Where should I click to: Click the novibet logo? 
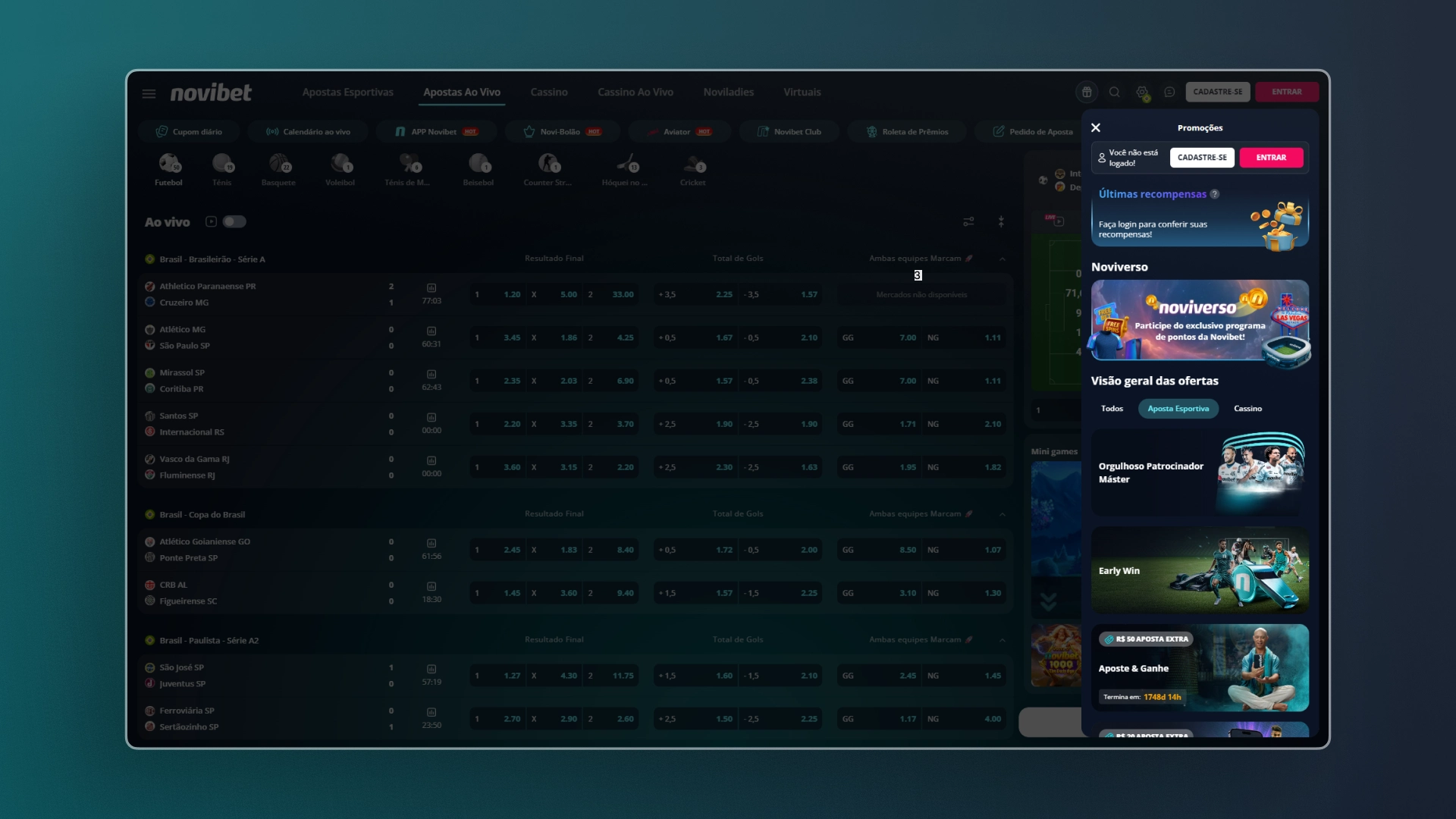pos(211,93)
